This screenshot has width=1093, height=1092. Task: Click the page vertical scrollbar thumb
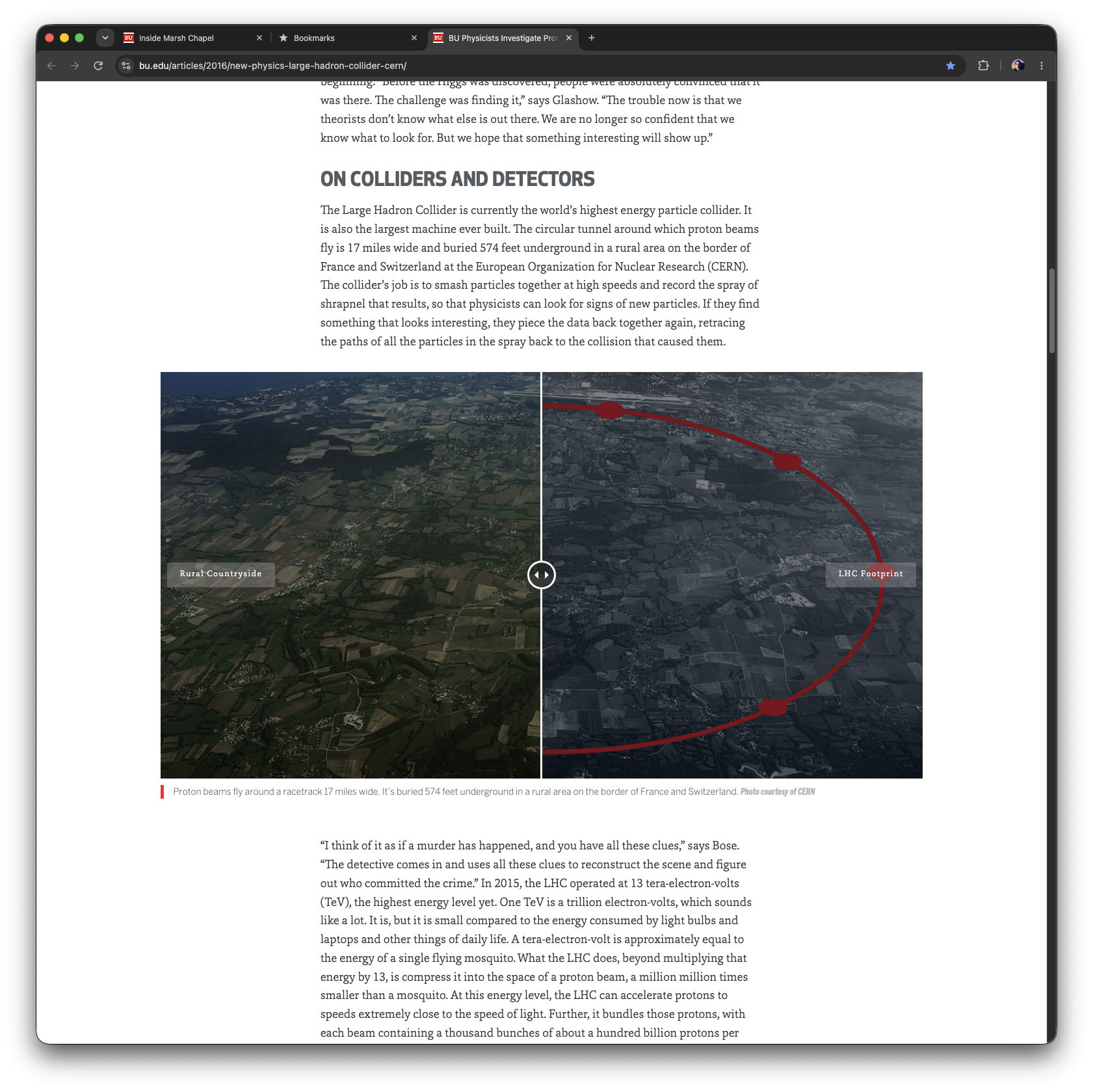pos(1051,311)
